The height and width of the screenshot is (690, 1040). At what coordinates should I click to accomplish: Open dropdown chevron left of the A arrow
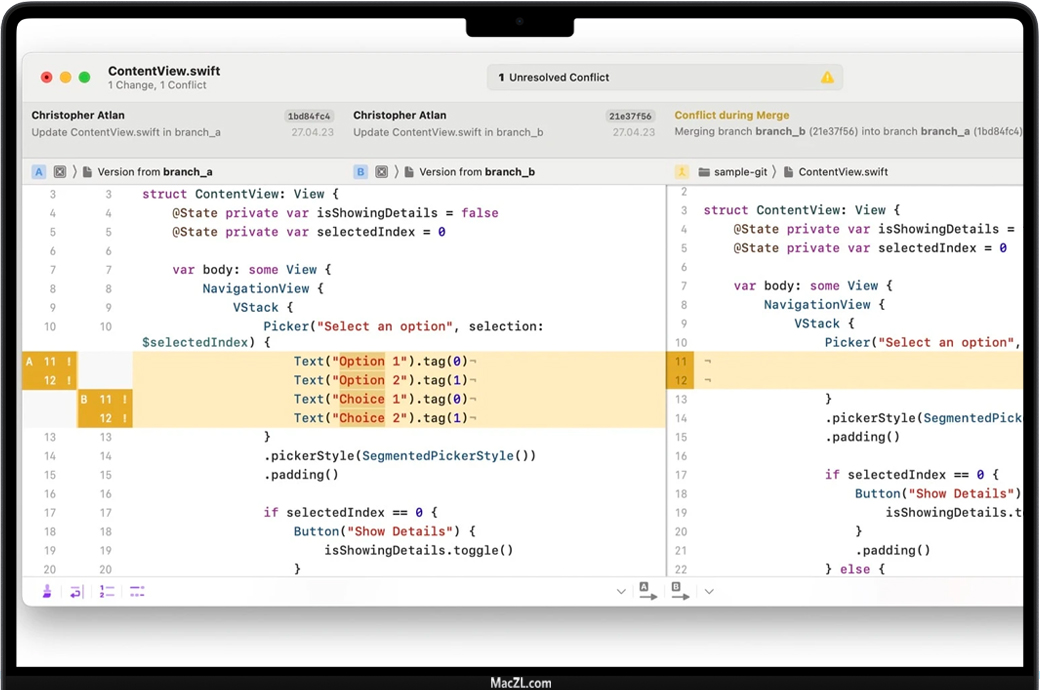pyautogui.click(x=621, y=592)
